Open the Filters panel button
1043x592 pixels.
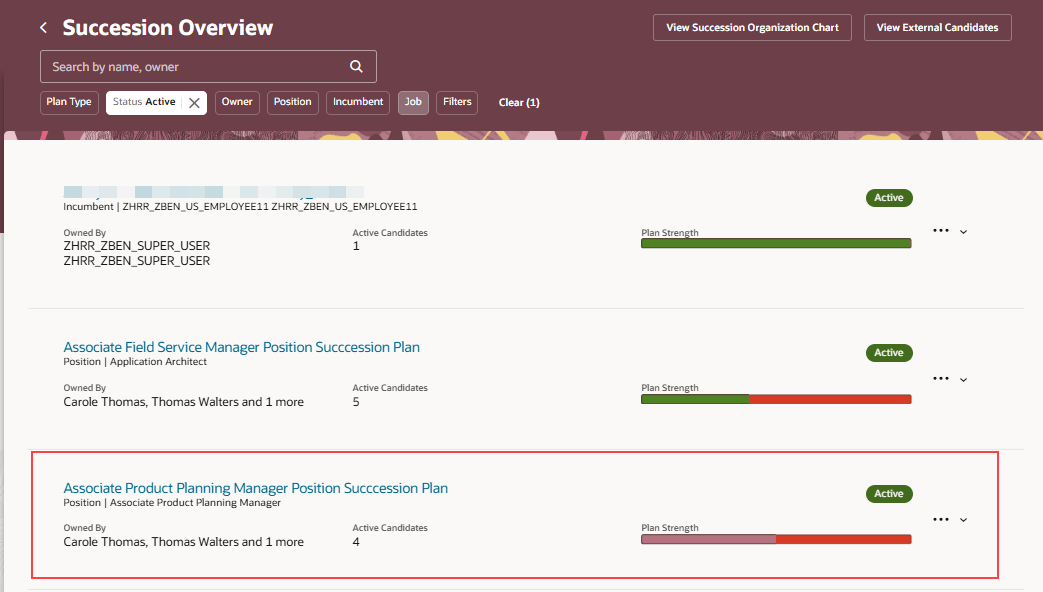[x=457, y=102]
